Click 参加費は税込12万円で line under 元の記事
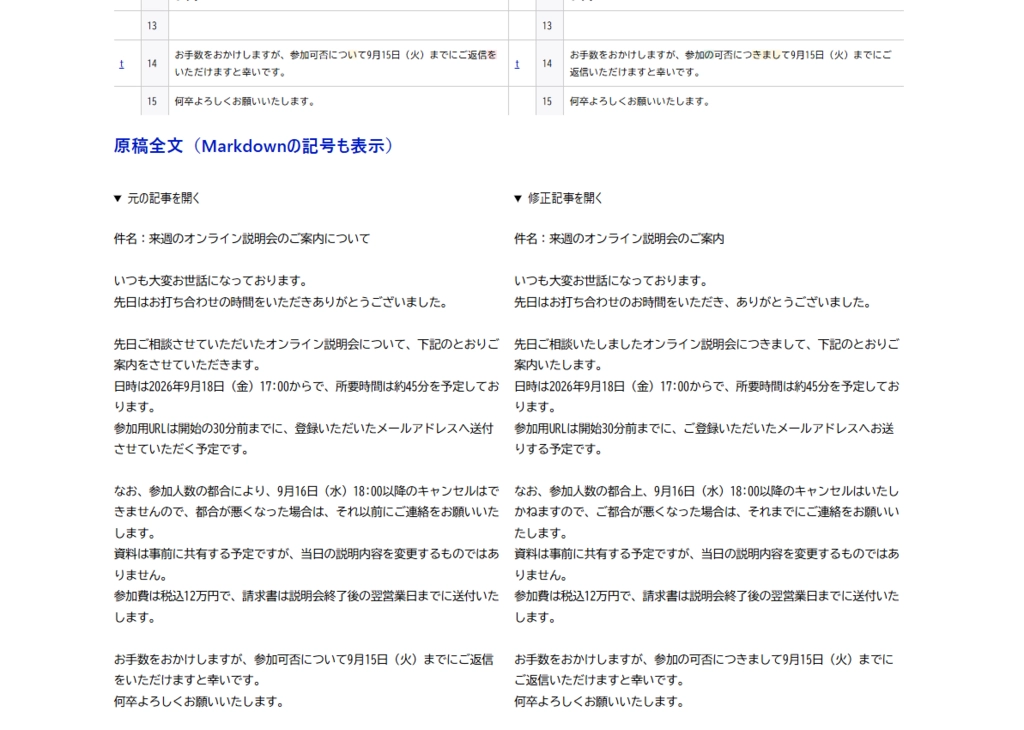The width and height of the screenshot is (1024, 730). pyautogui.click(x=306, y=596)
